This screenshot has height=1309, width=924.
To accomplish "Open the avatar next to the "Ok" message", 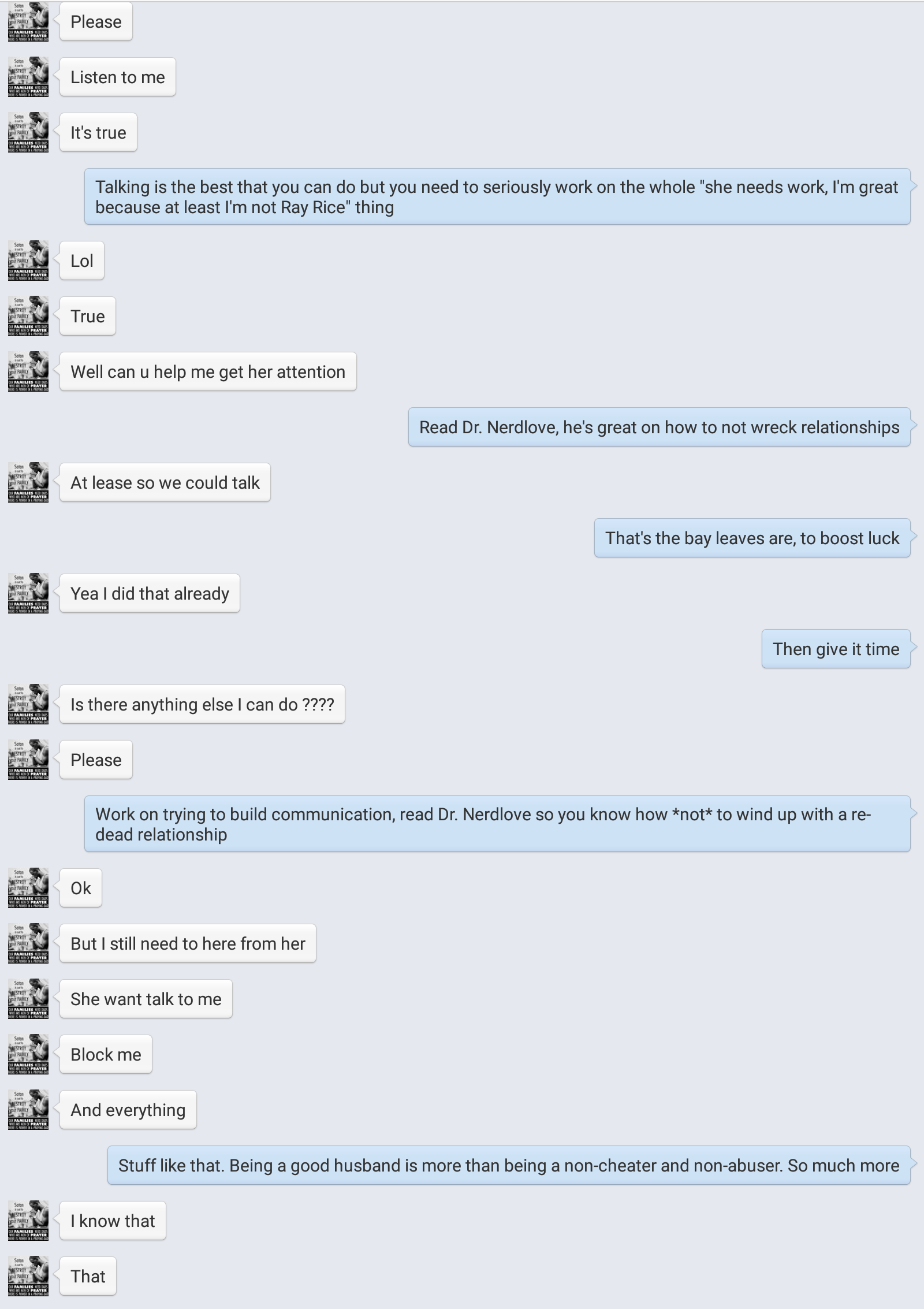I will point(28,888).
